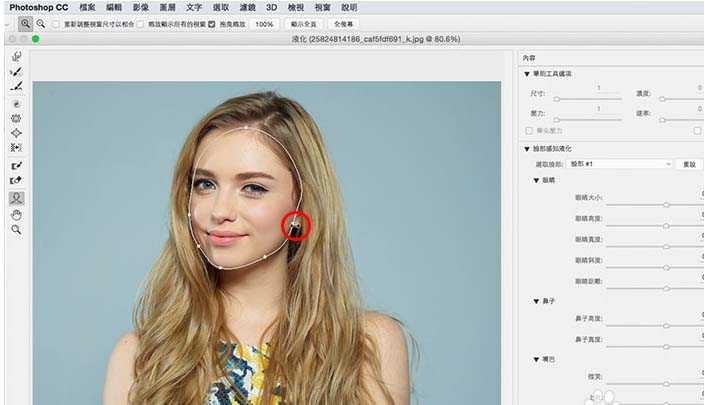
Task: Select the Twirl Clockwise tool
Action: (17, 103)
